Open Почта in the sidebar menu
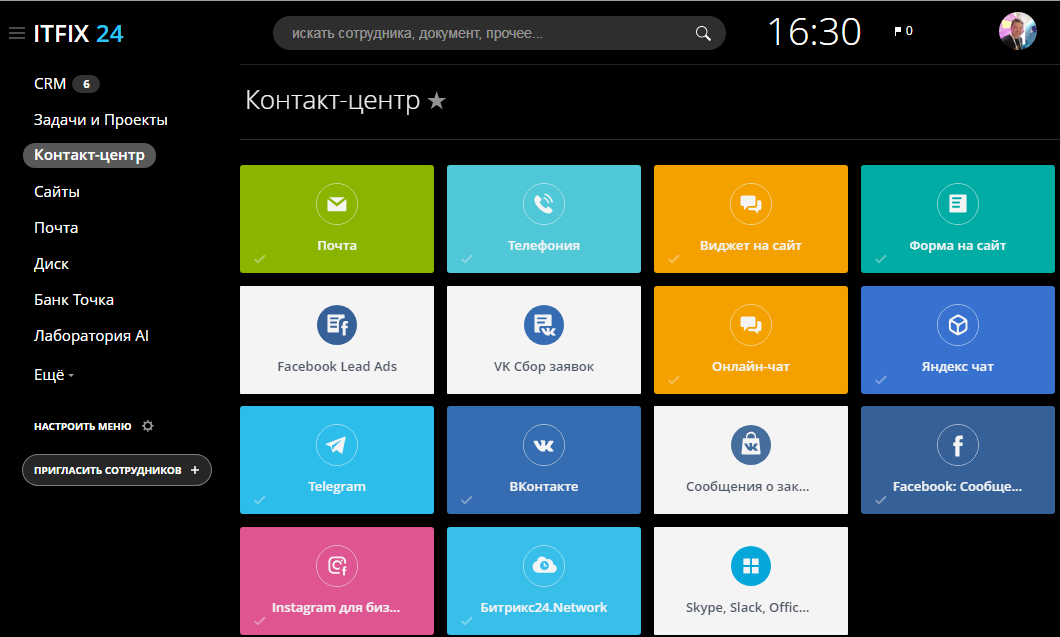1060x637 pixels. coord(56,228)
